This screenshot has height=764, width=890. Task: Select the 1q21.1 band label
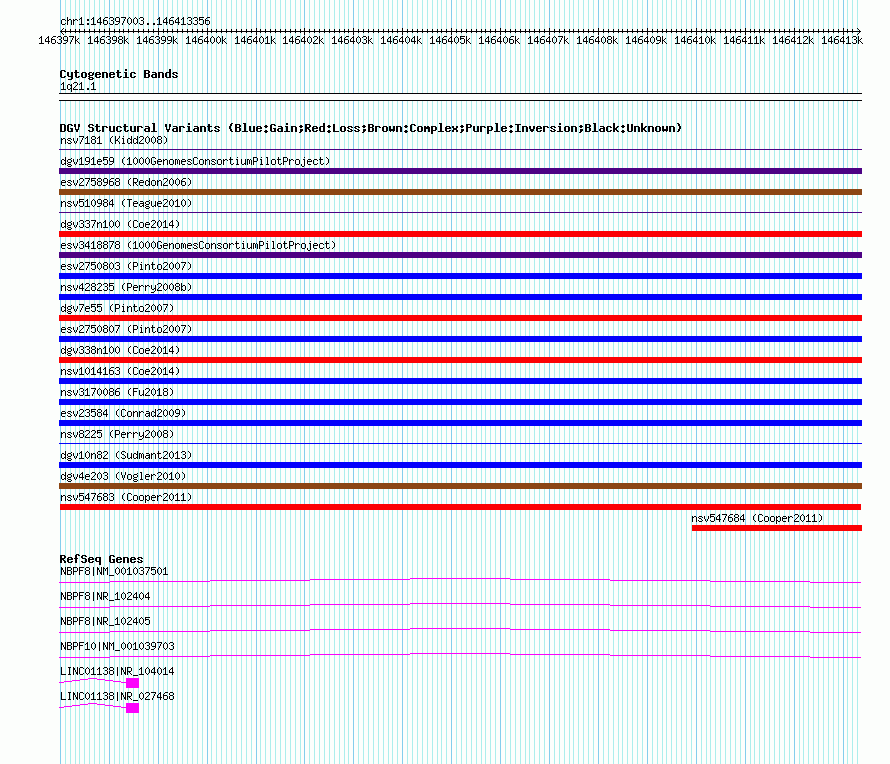tap(78, 86)
